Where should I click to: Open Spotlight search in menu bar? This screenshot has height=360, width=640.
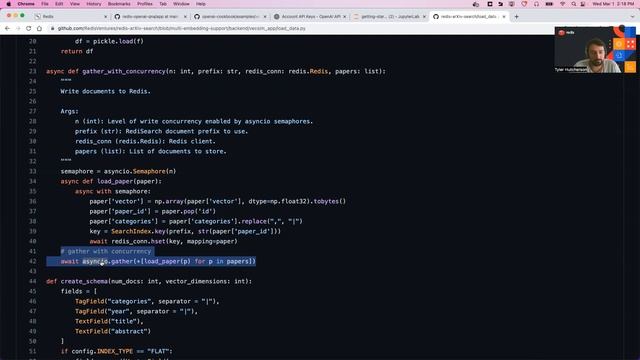pyautogui.click(x=573, y=4)
